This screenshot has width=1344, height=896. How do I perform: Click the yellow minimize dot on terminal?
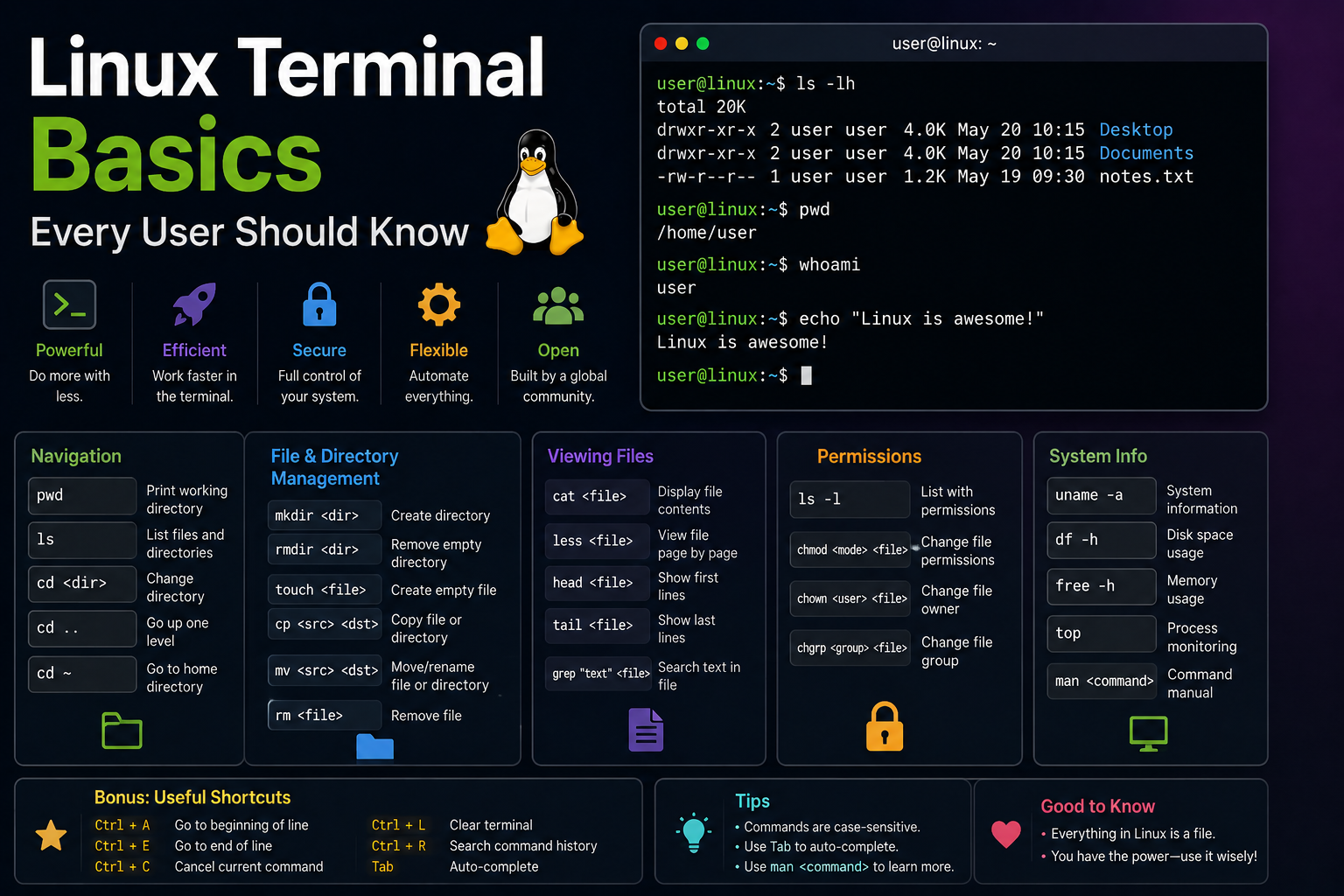click(682, 44)
